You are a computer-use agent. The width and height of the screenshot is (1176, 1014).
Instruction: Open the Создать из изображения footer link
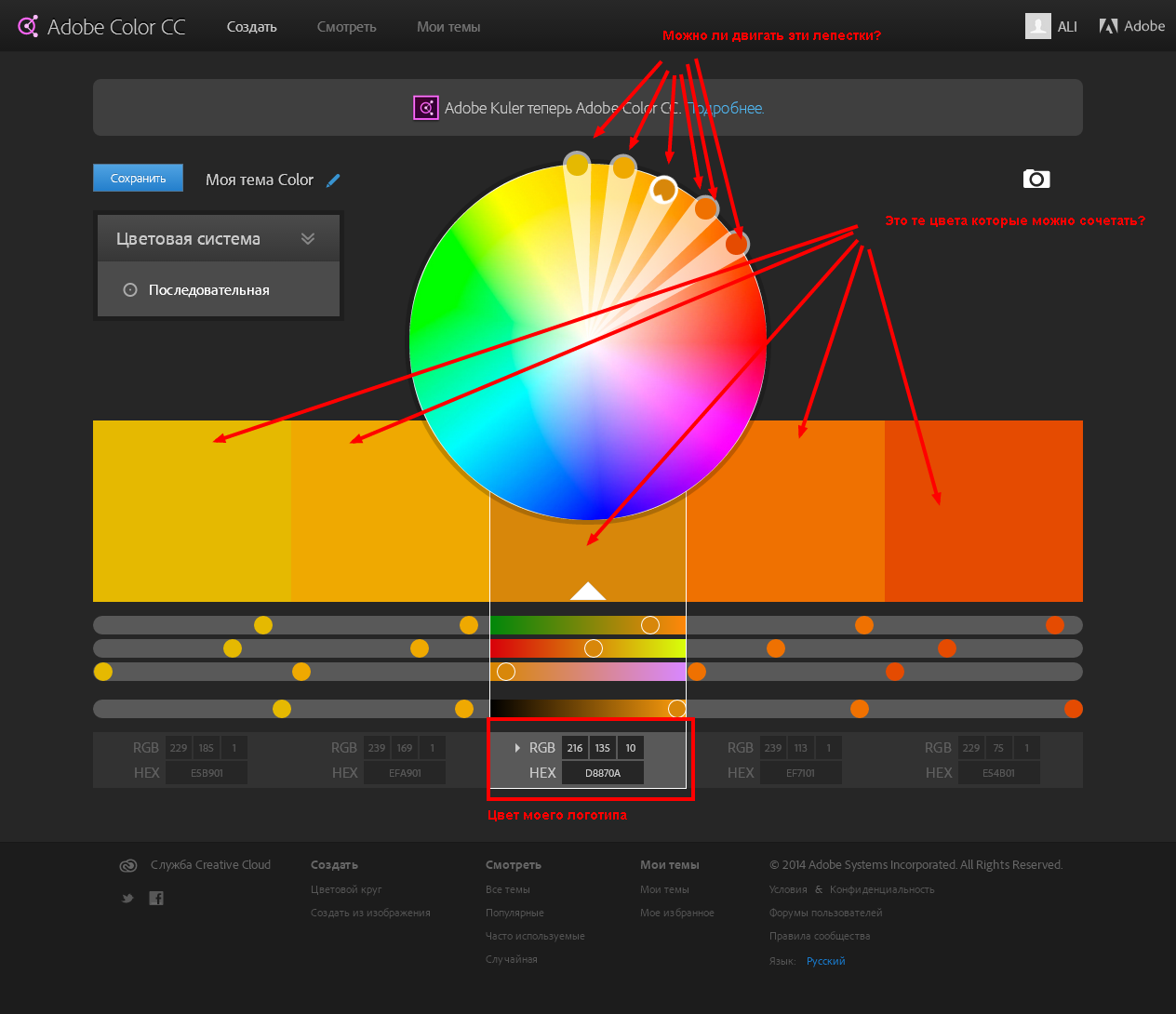coord(370,913)
